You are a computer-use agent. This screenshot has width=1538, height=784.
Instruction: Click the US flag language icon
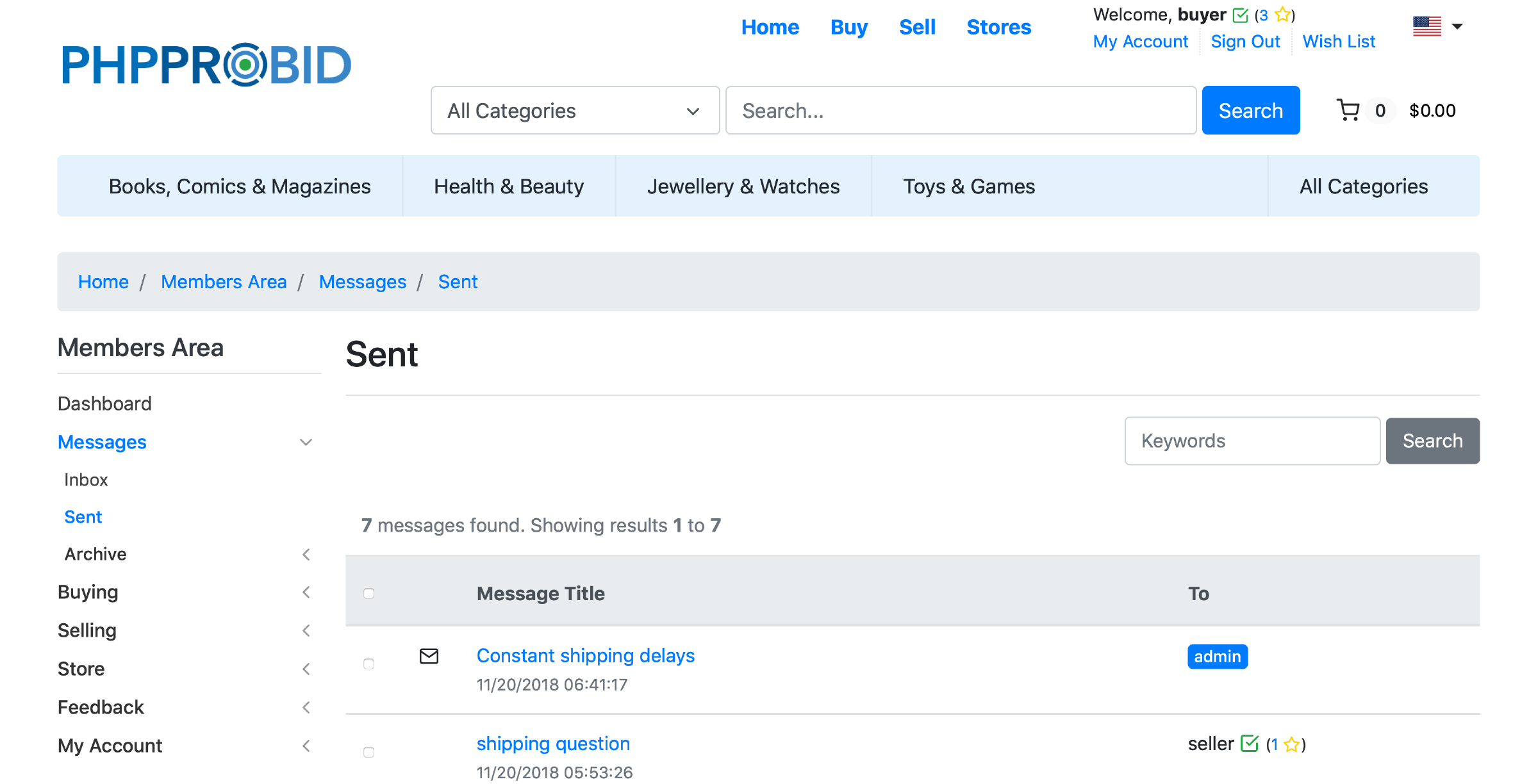1426,26
